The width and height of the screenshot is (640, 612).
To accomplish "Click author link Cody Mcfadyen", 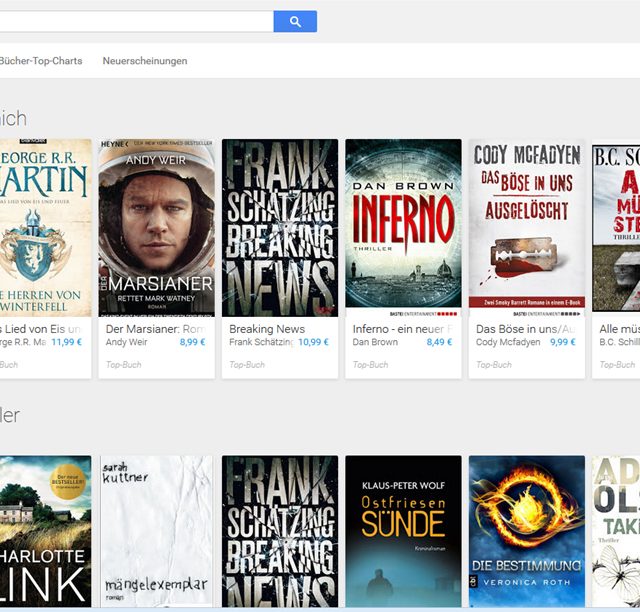I will click(x=508, y=342).
